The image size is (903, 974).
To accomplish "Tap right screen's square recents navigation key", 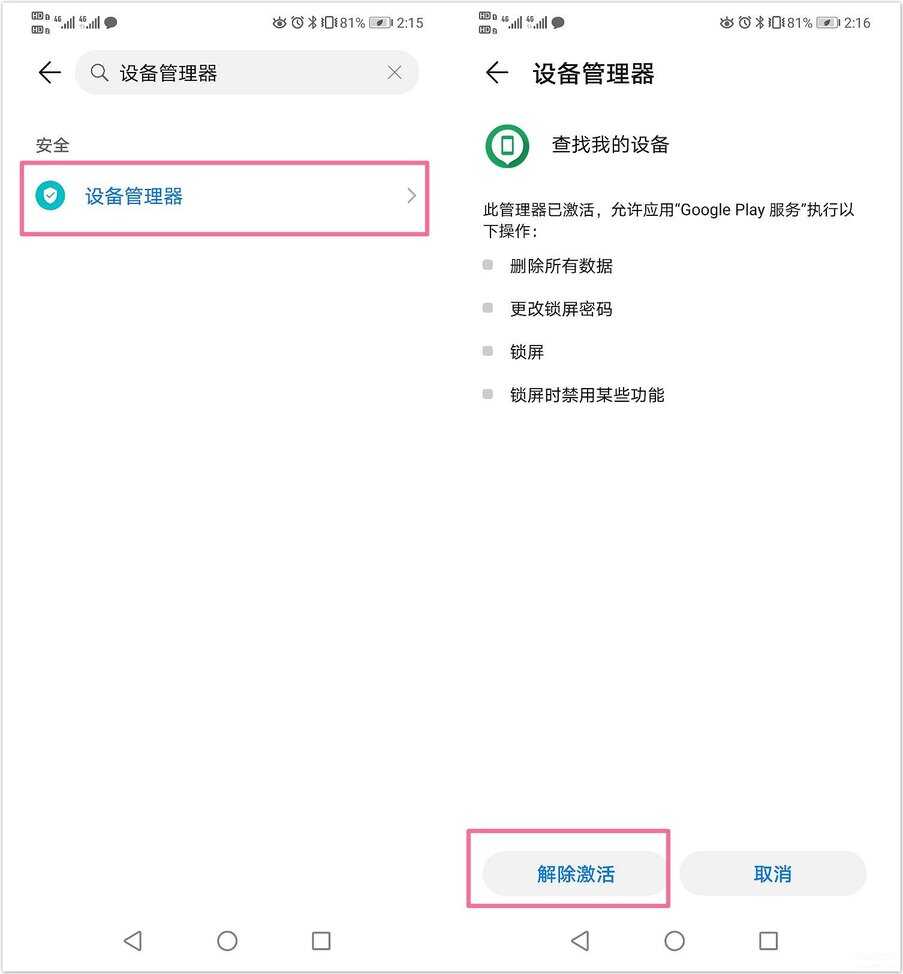I will [x=768, y=940].
